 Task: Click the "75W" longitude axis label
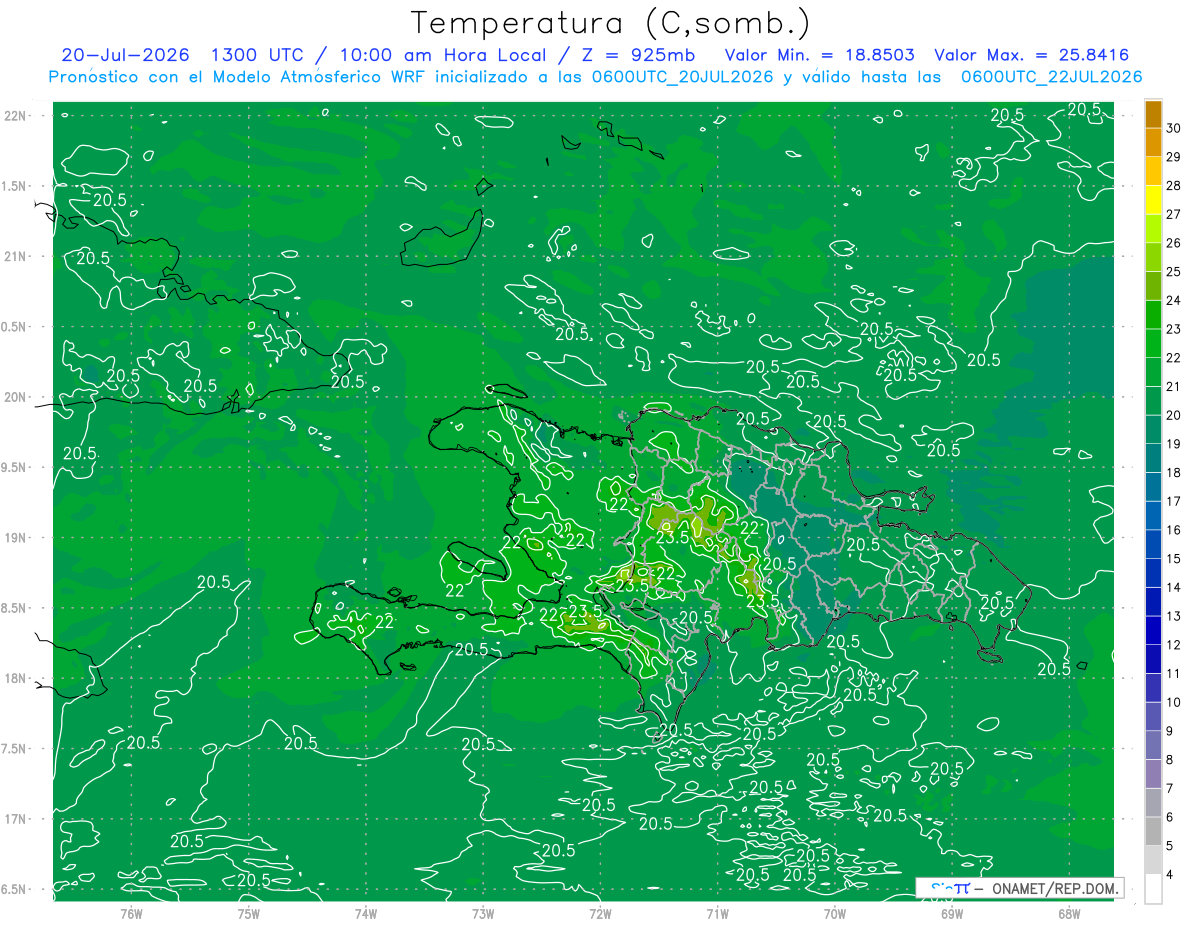pyautogui.click(x=249, y=912)
